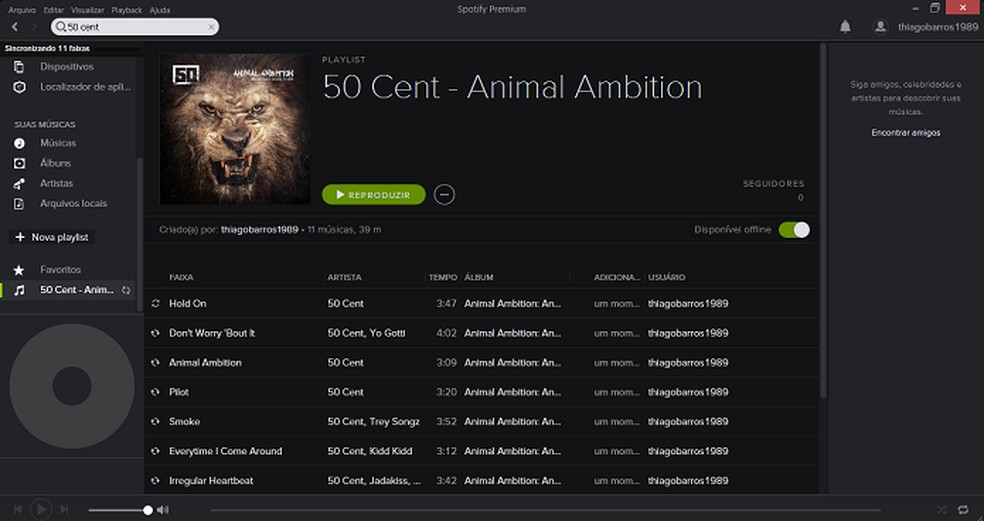Screen dimensions: 984x521
Task: Click the next track button
Action: click(x=64, y=509)
